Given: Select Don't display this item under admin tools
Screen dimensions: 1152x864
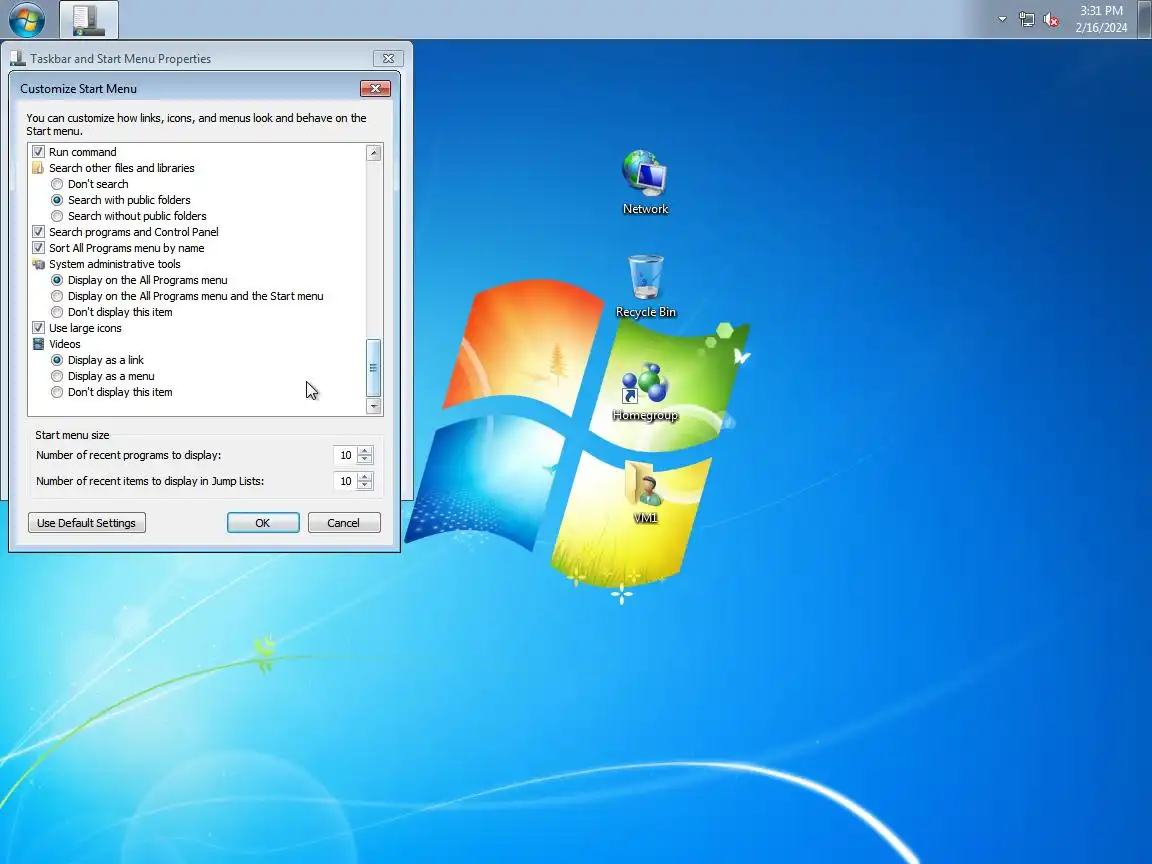Looking at the screenshot, I should coord(57,313).
